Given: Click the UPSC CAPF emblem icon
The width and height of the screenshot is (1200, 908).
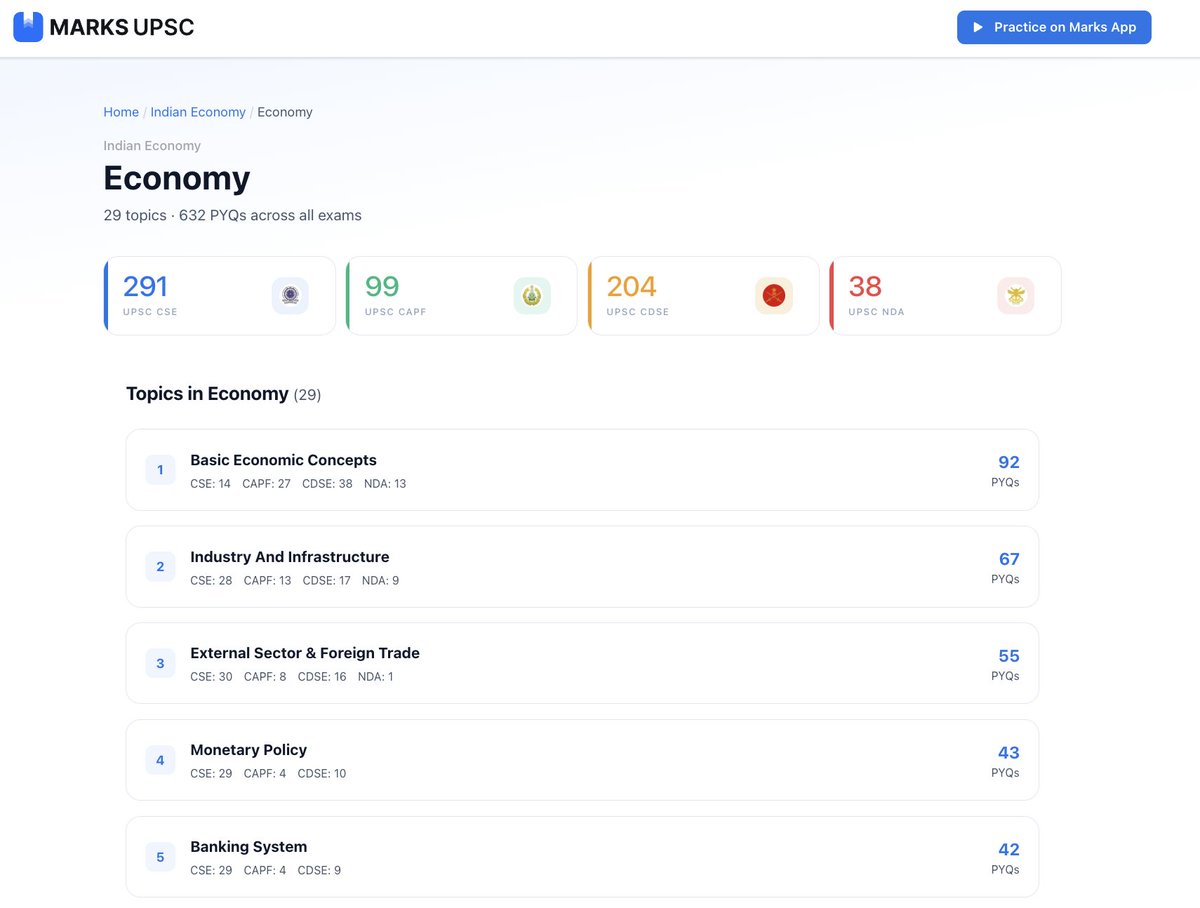Looking at the screenshot, I should (x=532, y=296).
